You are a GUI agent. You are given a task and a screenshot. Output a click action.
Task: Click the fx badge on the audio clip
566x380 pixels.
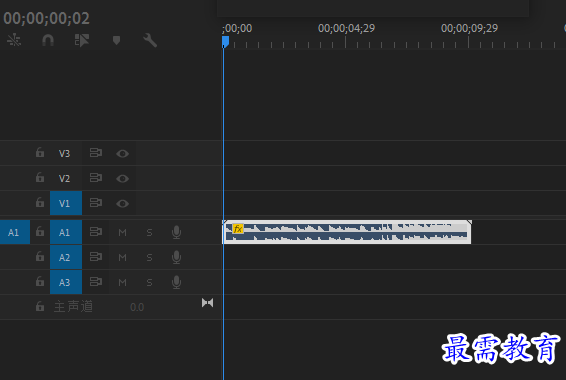click(238, 229)
